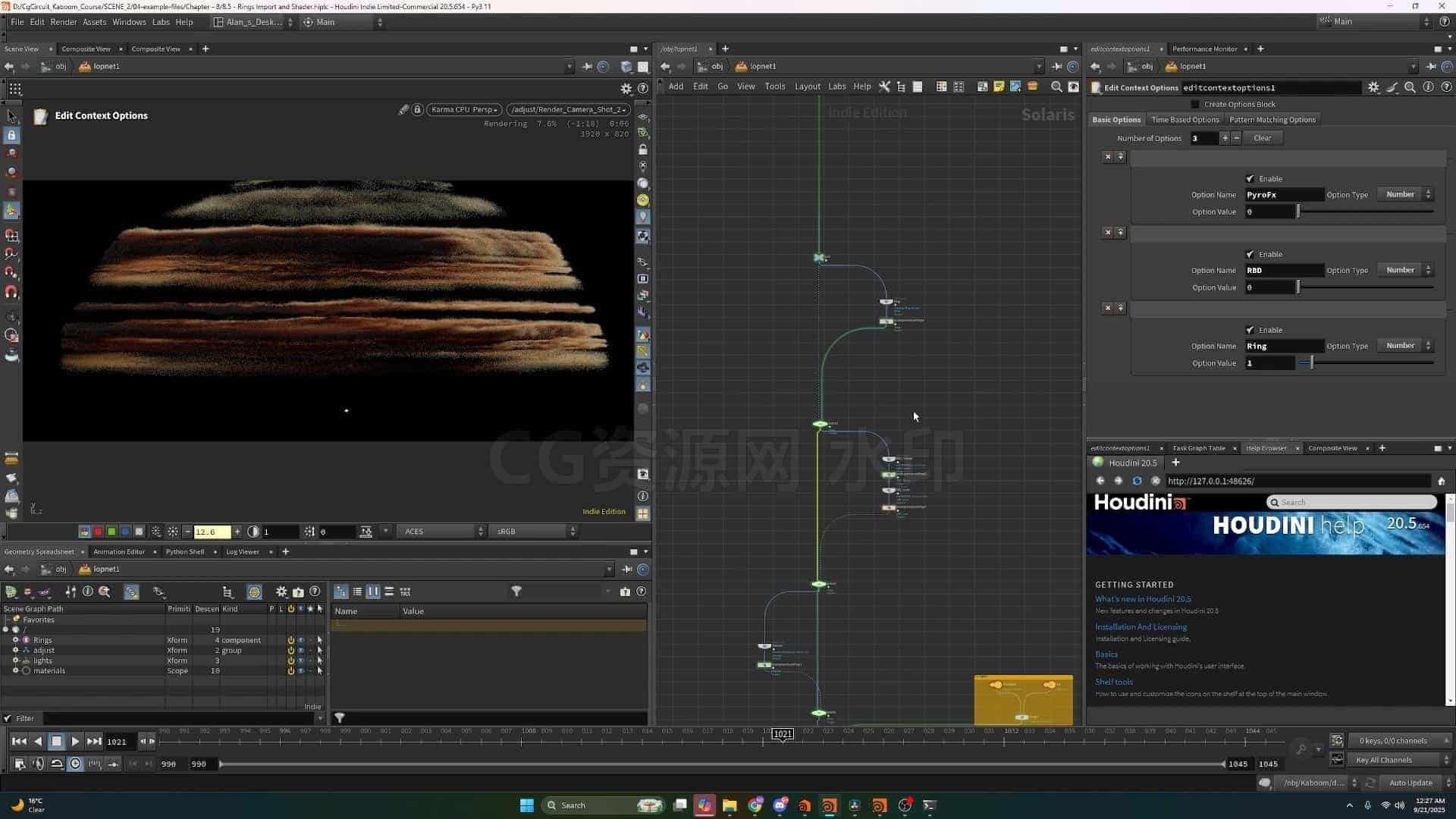Go to help browser home page

tap(1442, 481)
